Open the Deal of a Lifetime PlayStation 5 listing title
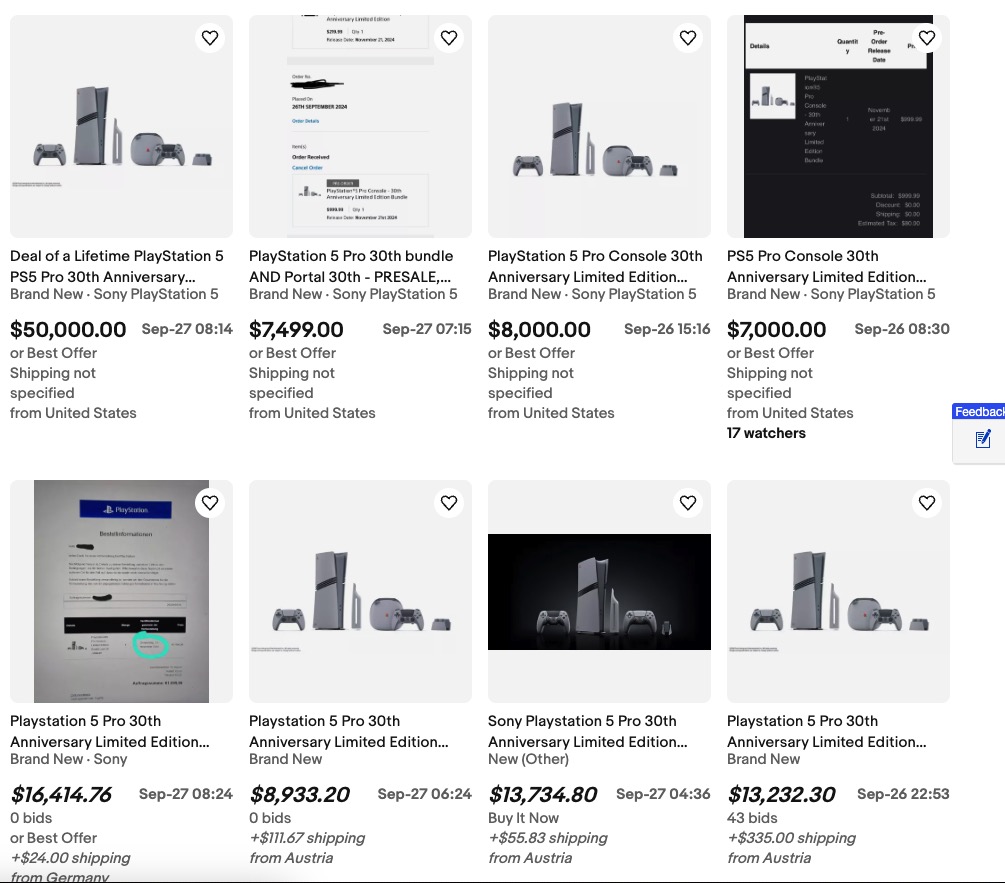 tap(117, 266)
